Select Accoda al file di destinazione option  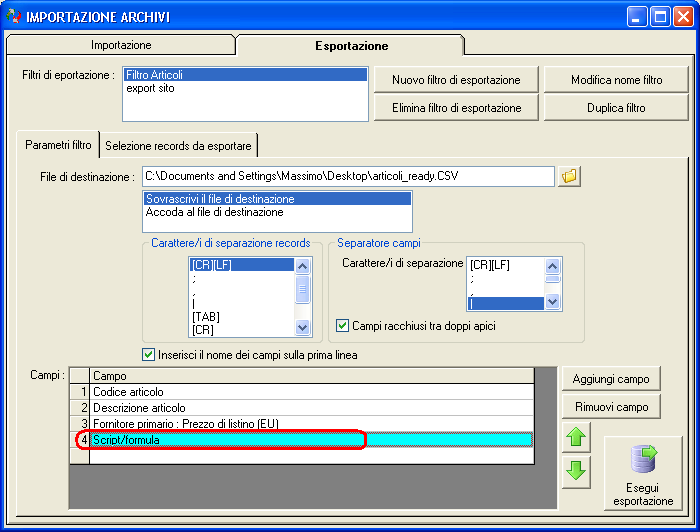point(277,212)
